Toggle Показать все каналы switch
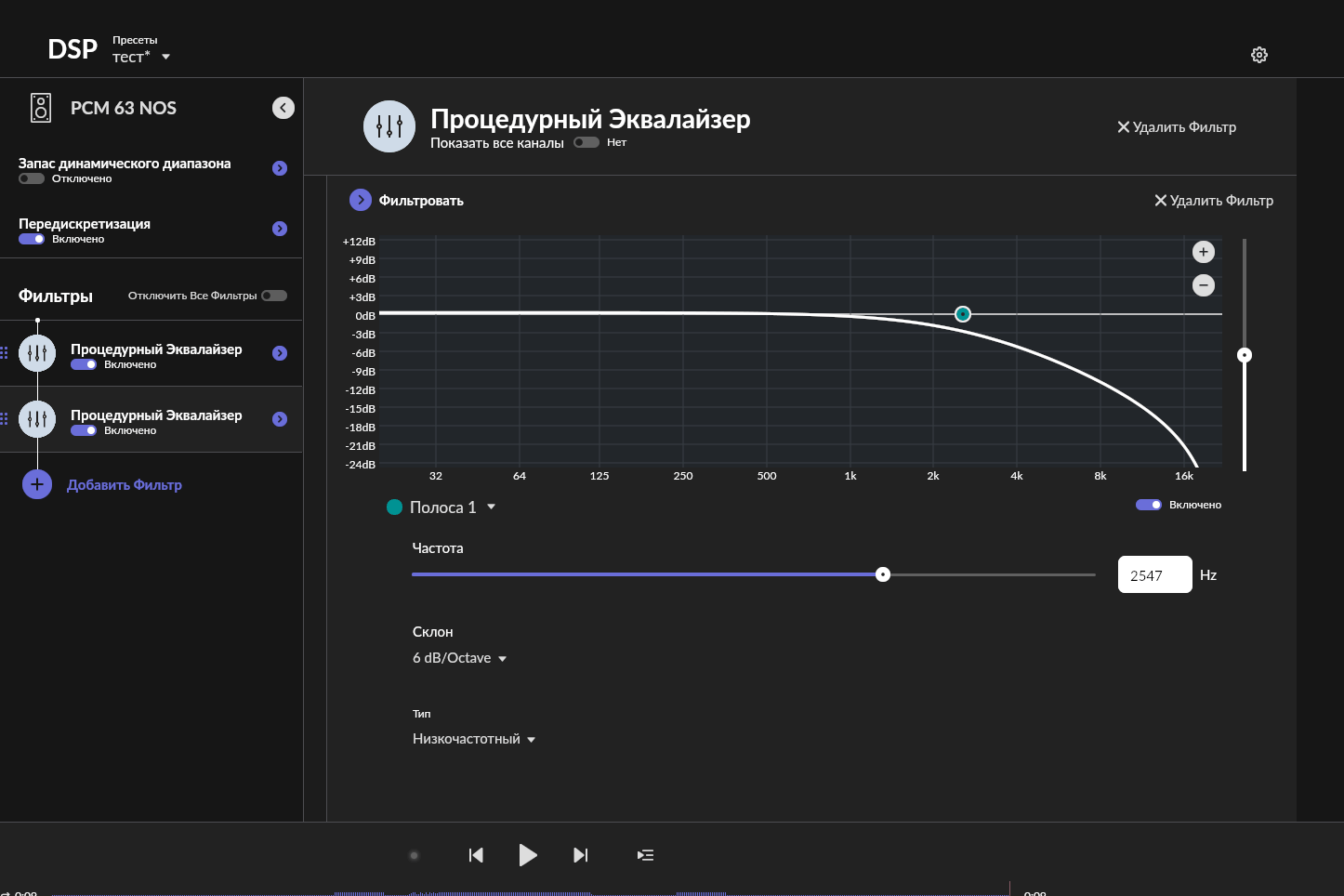The height and width of the screenshot is (896, 1344). (x=586, y=142)
